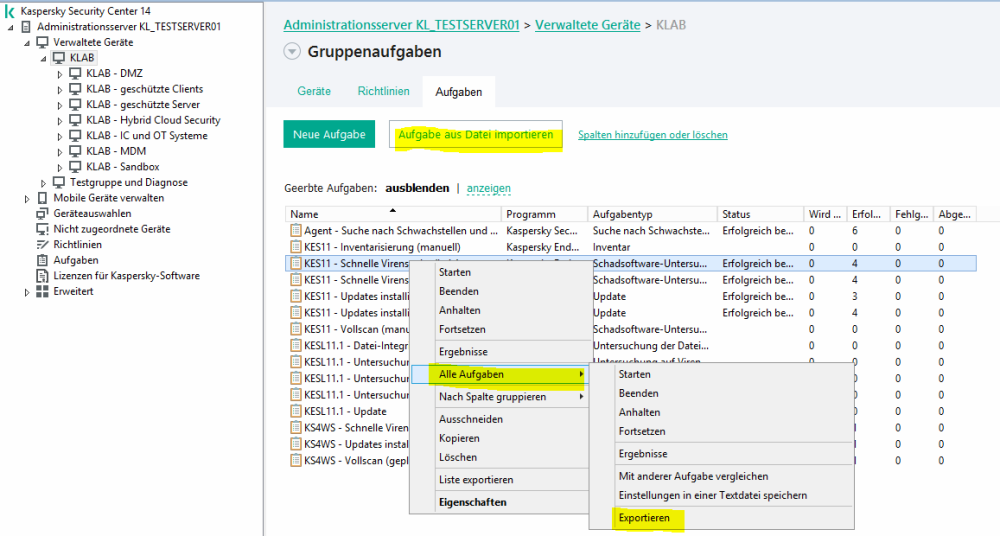Sort by the Name column header
The height and width of the screenshot is (536, 1000).
[x=393, y=214]
